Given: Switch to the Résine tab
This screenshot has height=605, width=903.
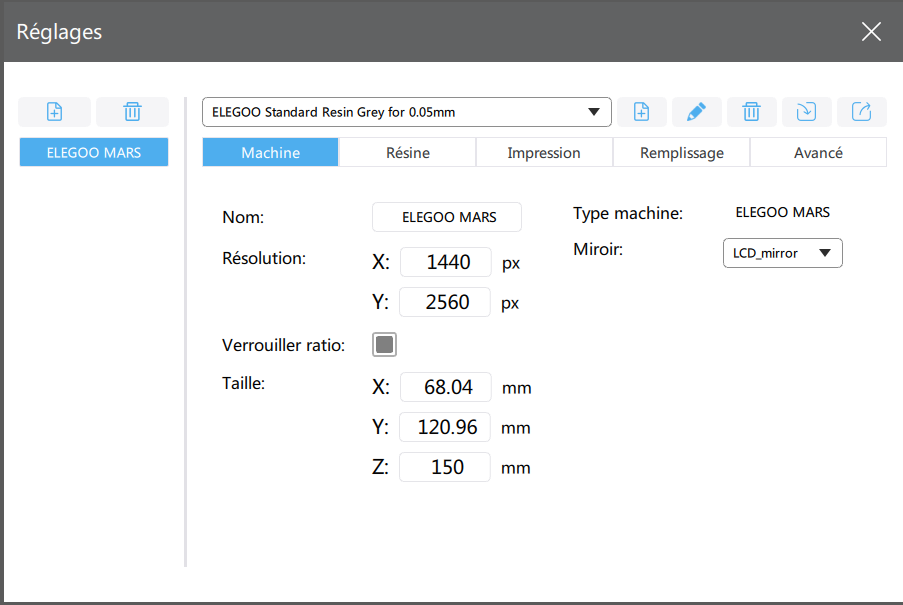Looking at the screenshot, I should click(407, 153).
